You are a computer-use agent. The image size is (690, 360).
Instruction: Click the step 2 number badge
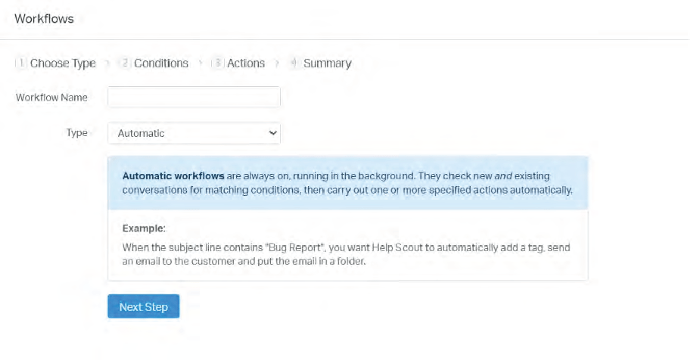pyautogui.click(x=125, y=63)
